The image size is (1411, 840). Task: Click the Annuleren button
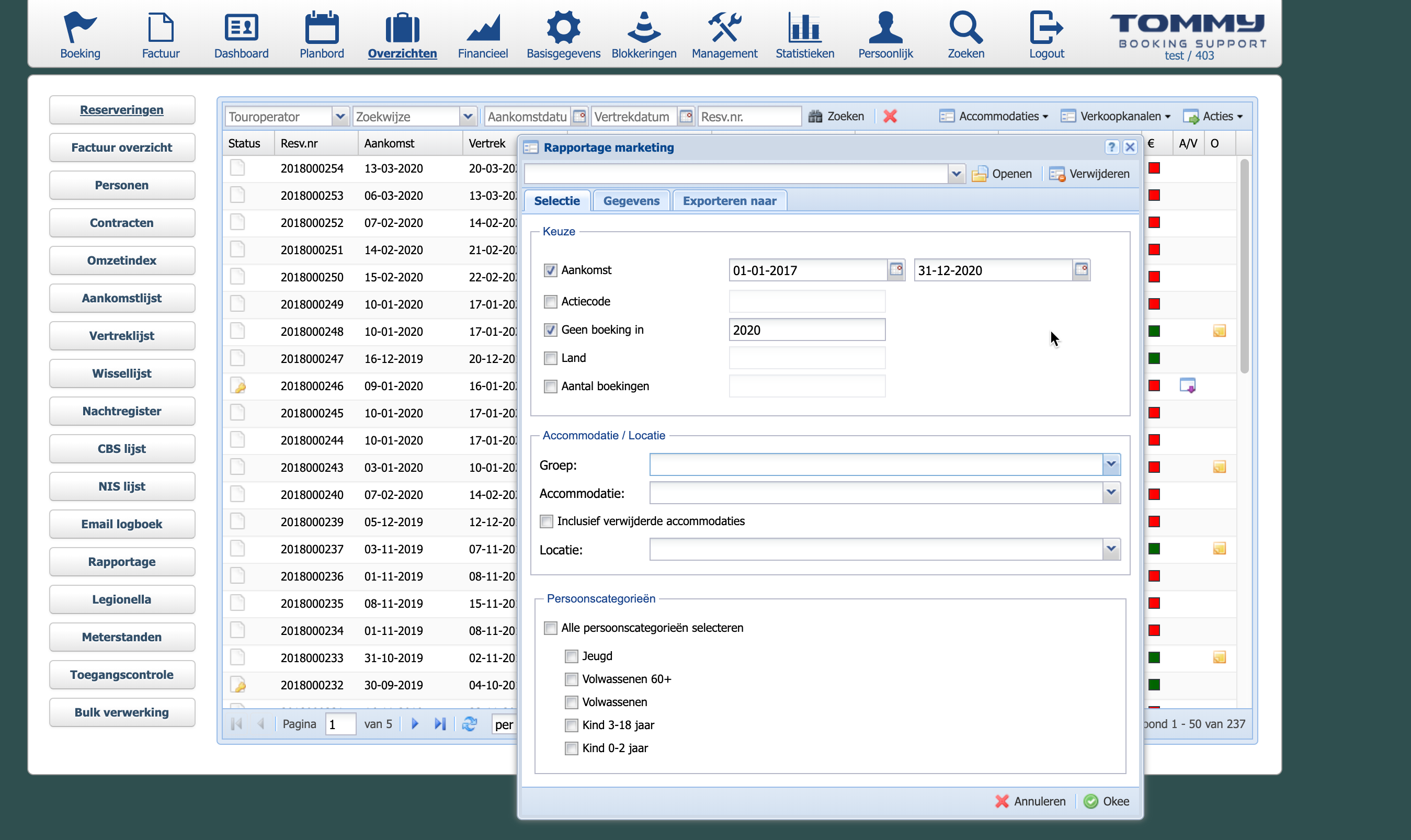click(1031, 801)
